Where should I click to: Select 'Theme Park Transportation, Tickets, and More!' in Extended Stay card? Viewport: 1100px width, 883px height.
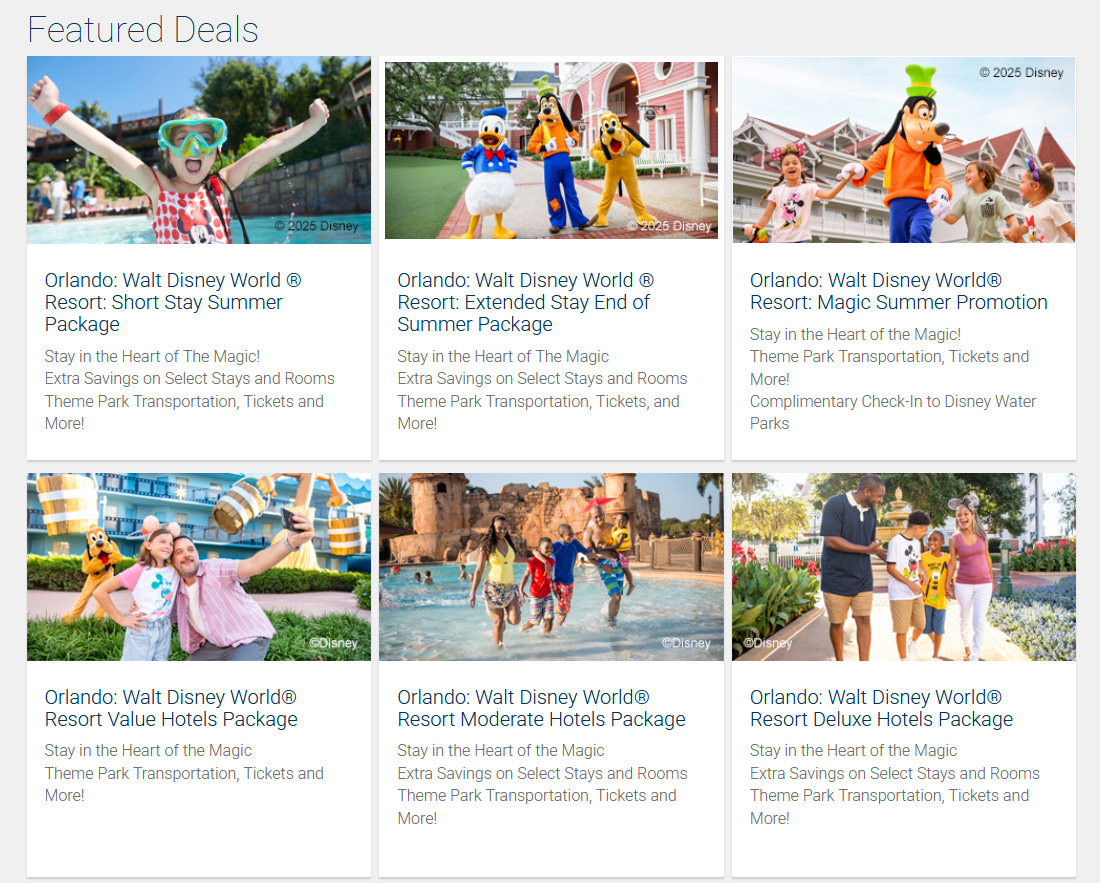tap(539, 412)
